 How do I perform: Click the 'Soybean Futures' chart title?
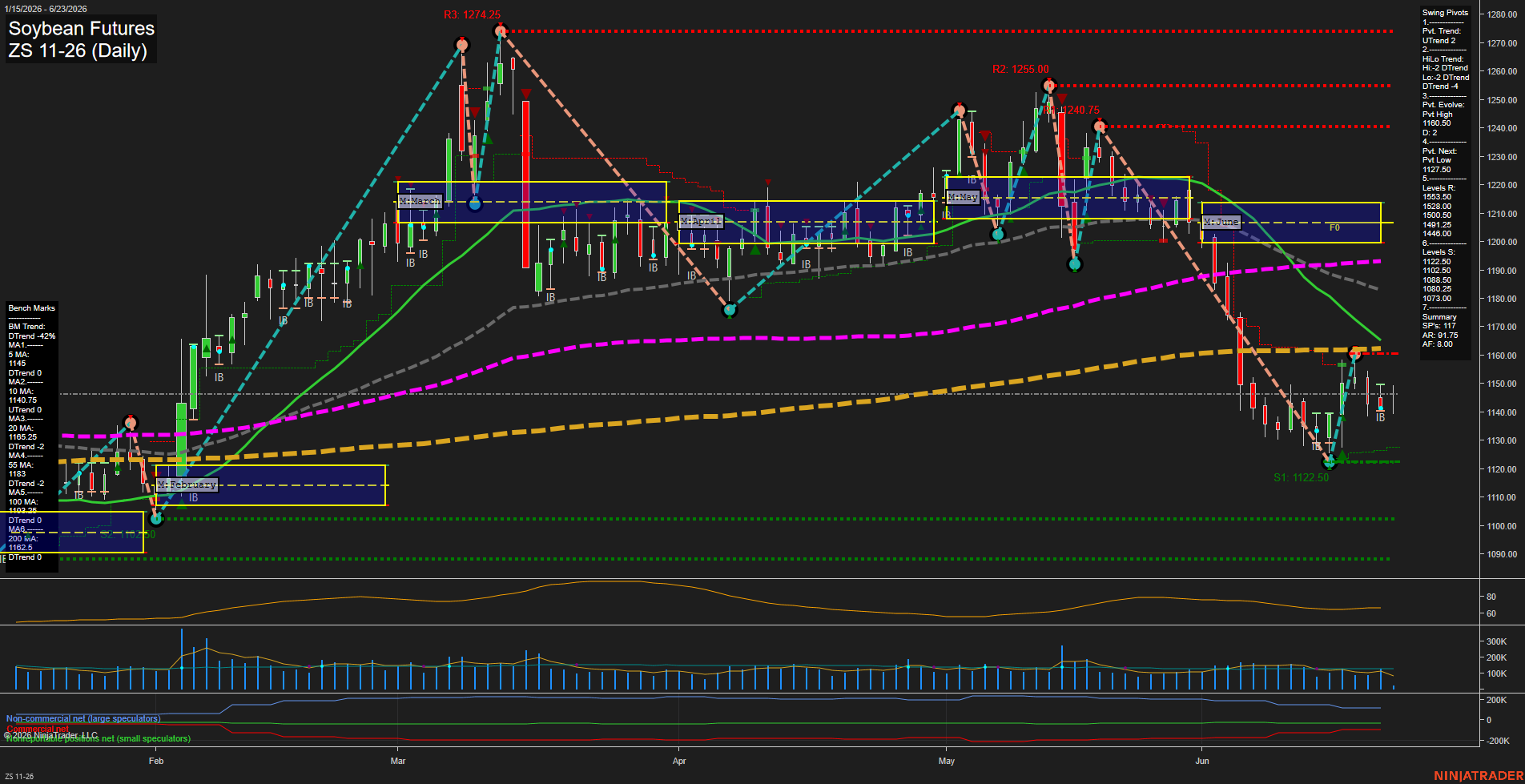[x=81, y=28]
